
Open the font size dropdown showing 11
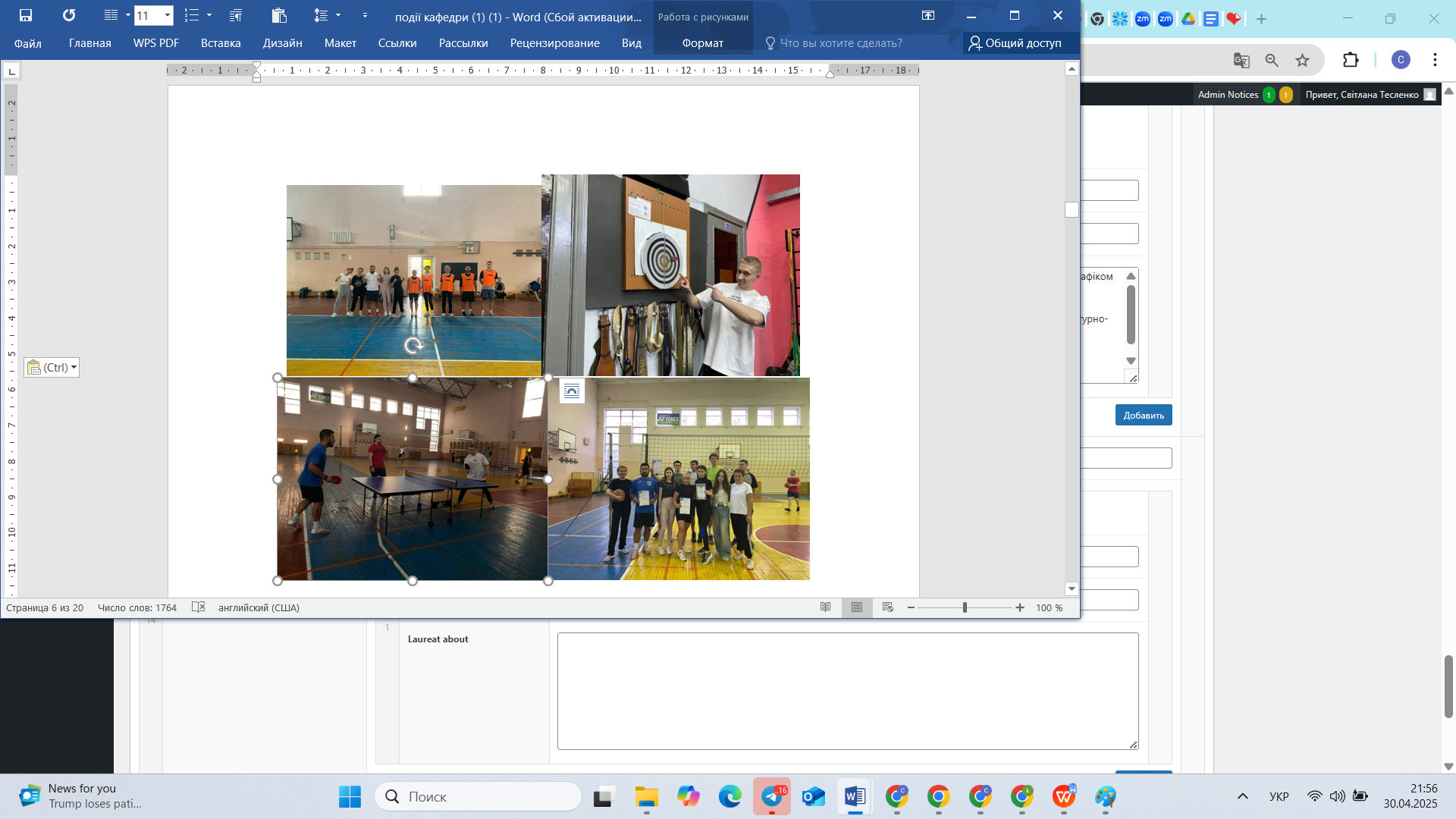pyautogui.click(x=168, y=15)
